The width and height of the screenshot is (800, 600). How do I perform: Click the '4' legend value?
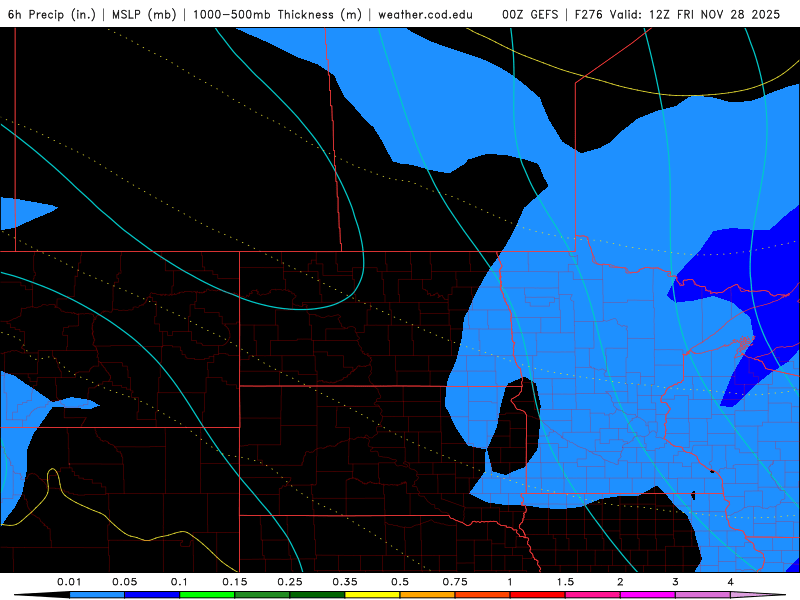[x=731, y=582]
